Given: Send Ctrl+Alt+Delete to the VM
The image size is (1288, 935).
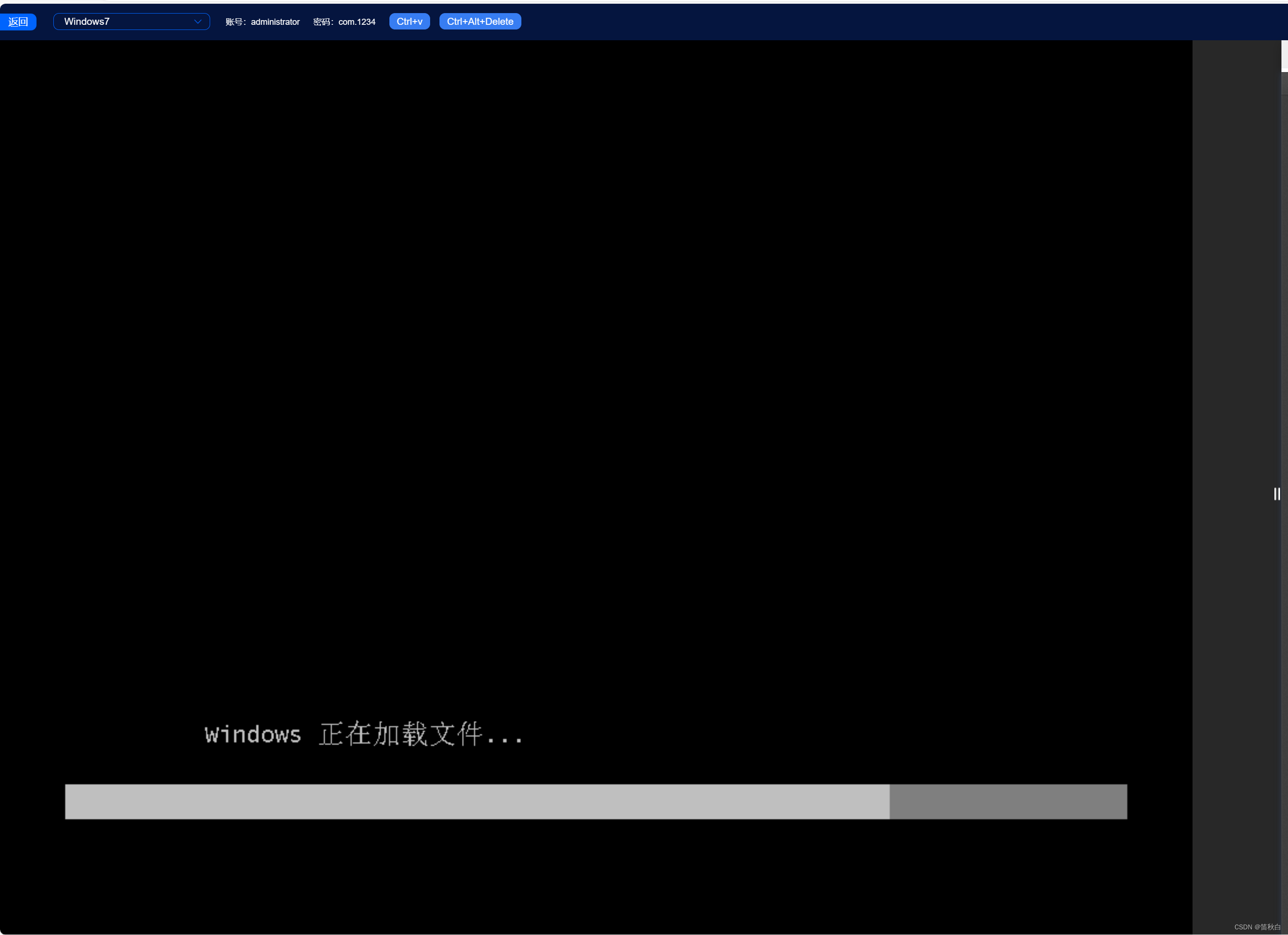Looking at the screenshot, I should tap(480, 22).
